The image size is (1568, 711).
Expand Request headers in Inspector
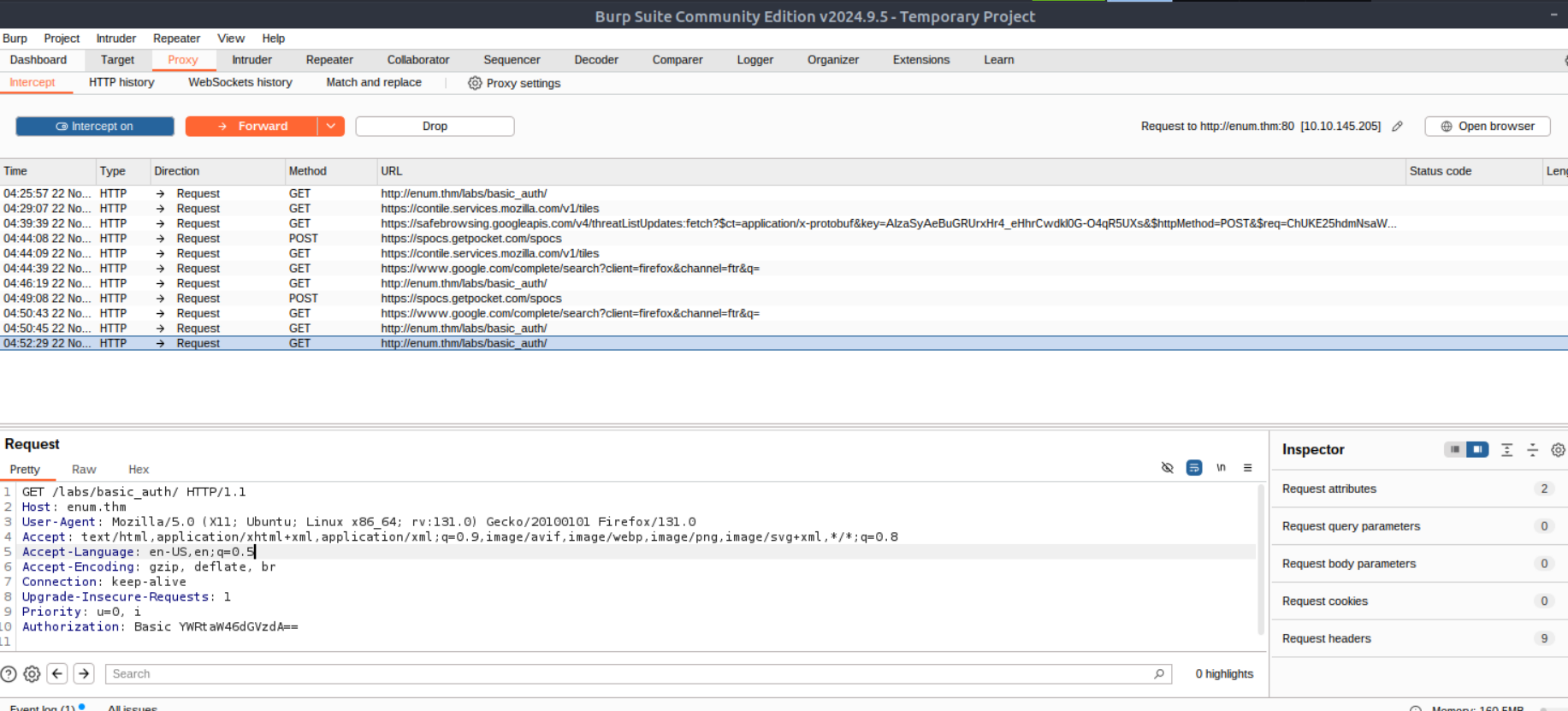point(1326,638)
